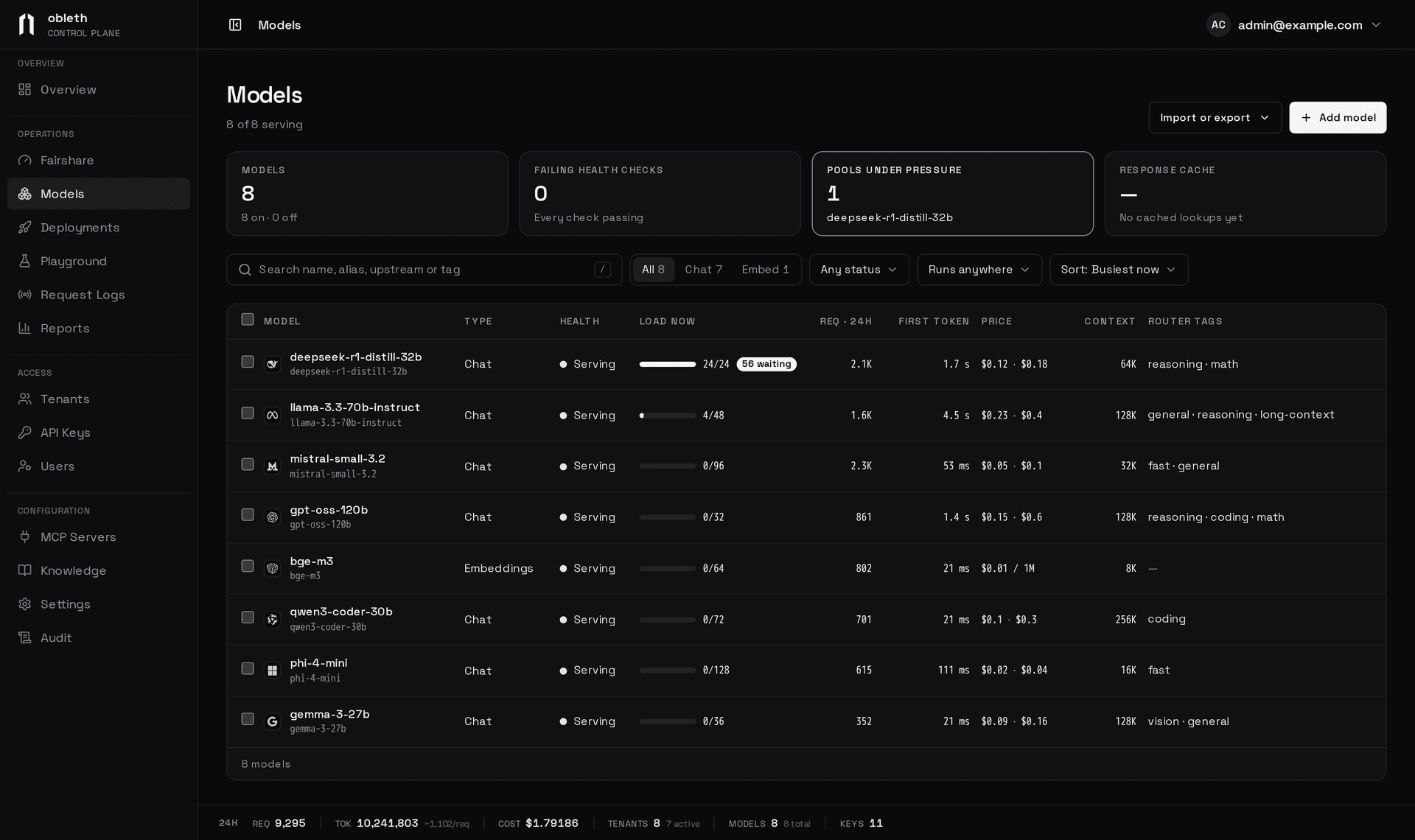The width and height of the screenshot is (1415, 840).
Task: Go to Overview in the sidebar
Action: pos(99,89)
